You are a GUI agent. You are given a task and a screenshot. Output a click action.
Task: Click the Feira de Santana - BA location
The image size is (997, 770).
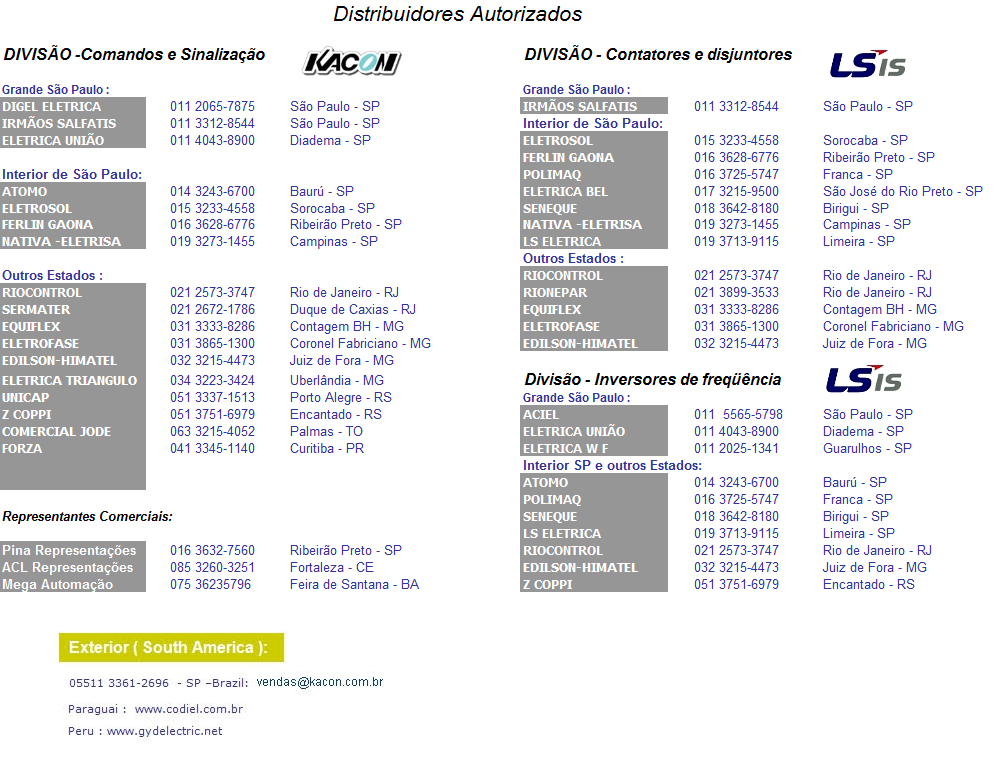pos(355,584)
